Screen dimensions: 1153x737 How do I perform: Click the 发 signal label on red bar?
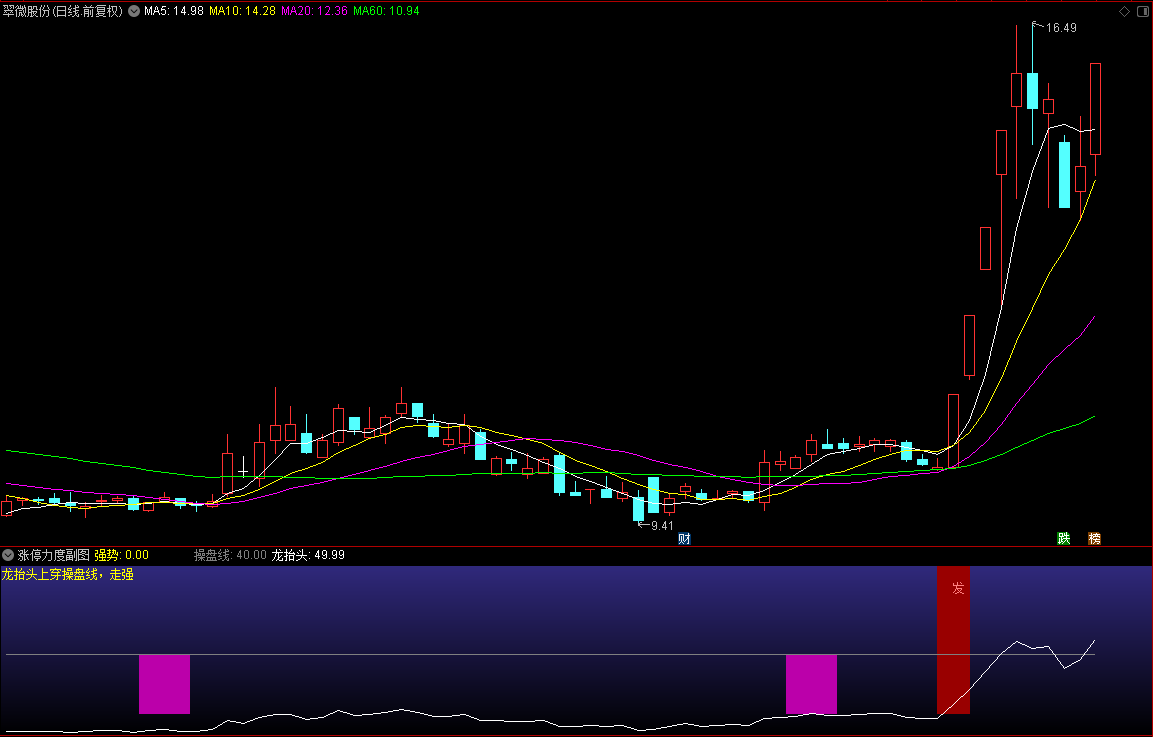(x=958, y=588)
